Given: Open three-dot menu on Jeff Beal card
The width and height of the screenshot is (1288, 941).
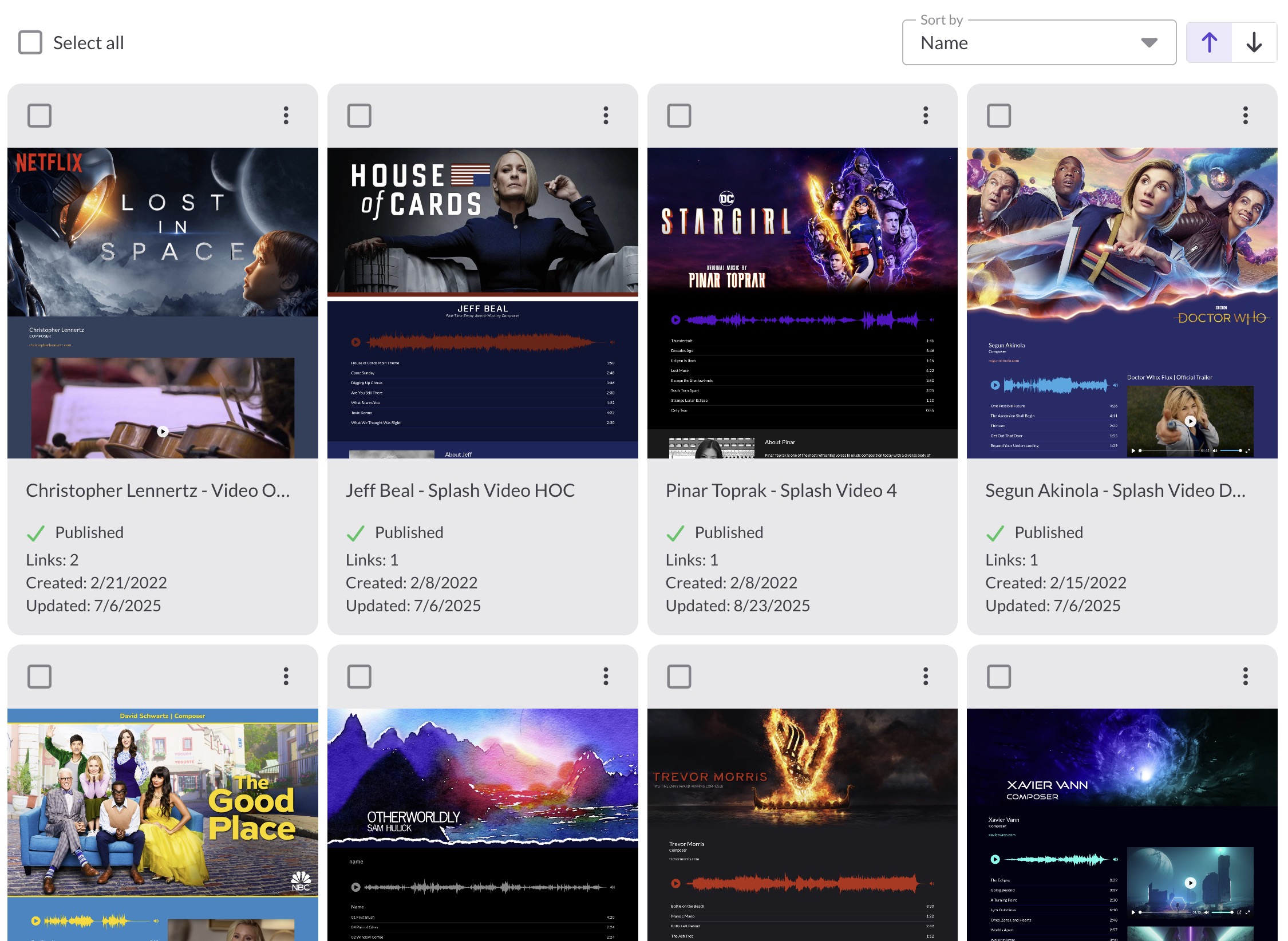Looking at the screenshot, I should 606,116.
